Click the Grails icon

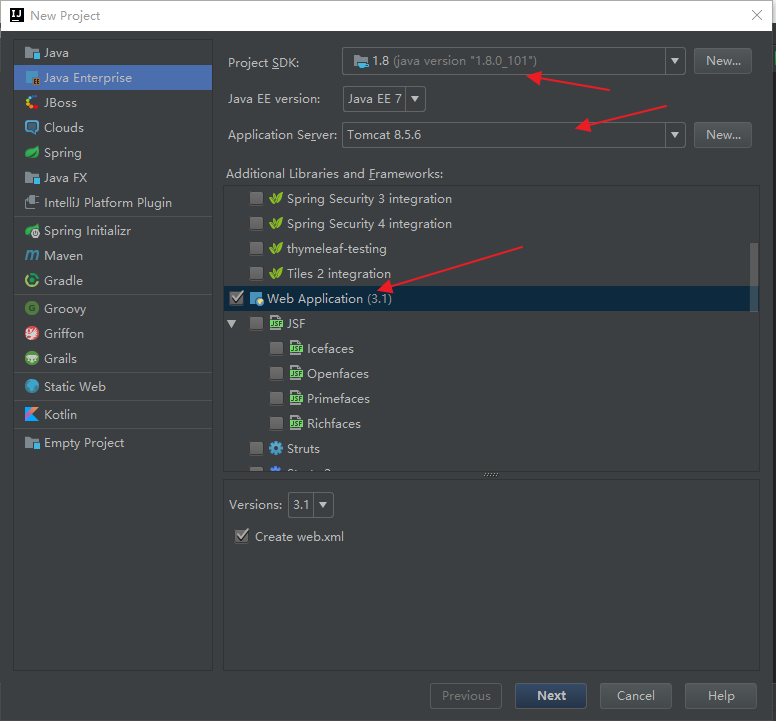point(32,358)
